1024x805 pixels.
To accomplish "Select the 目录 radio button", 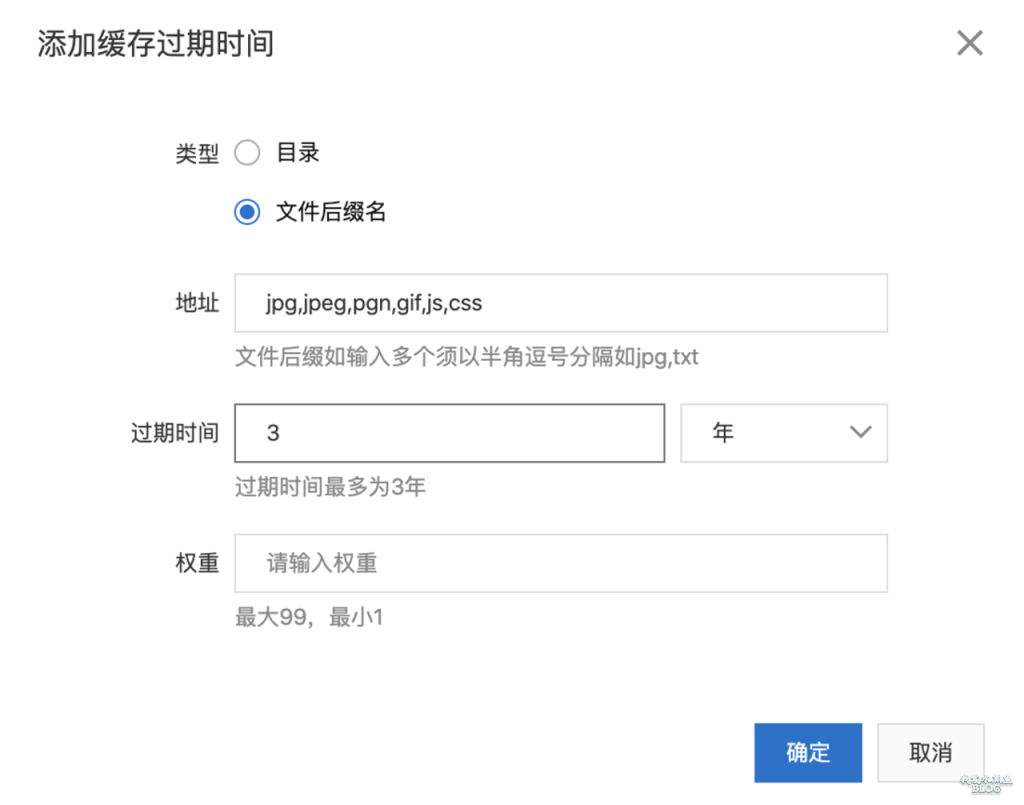I will pyautogui.click(x=247, y=153).
